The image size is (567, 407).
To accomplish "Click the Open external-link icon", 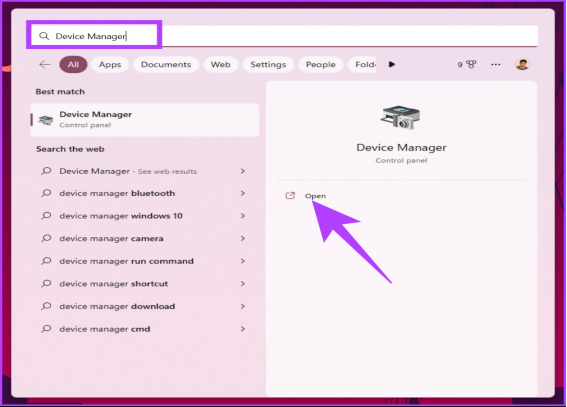I will point(290,196).
